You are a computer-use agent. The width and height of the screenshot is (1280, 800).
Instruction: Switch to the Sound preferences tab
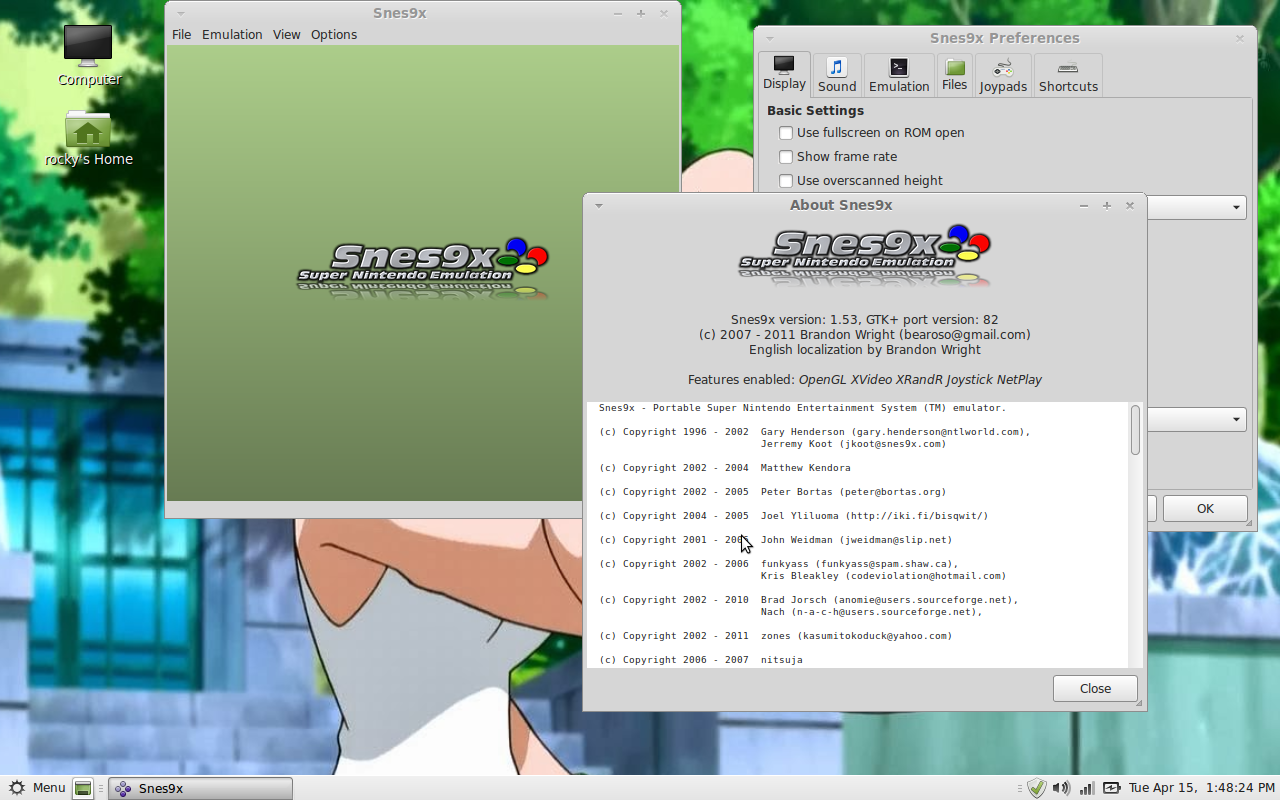point(837,75)
